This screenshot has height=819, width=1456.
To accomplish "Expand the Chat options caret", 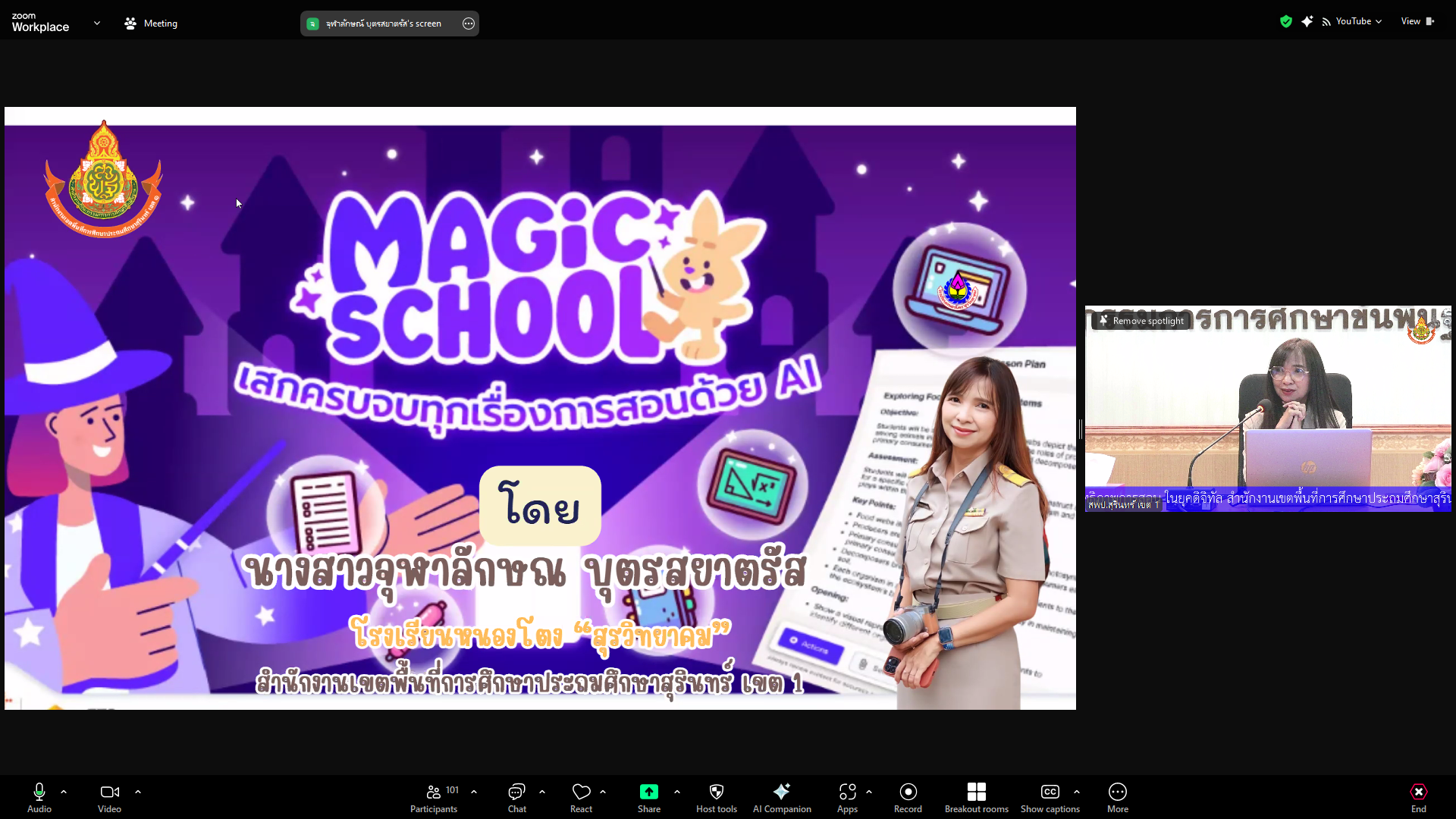I will 542,792.
